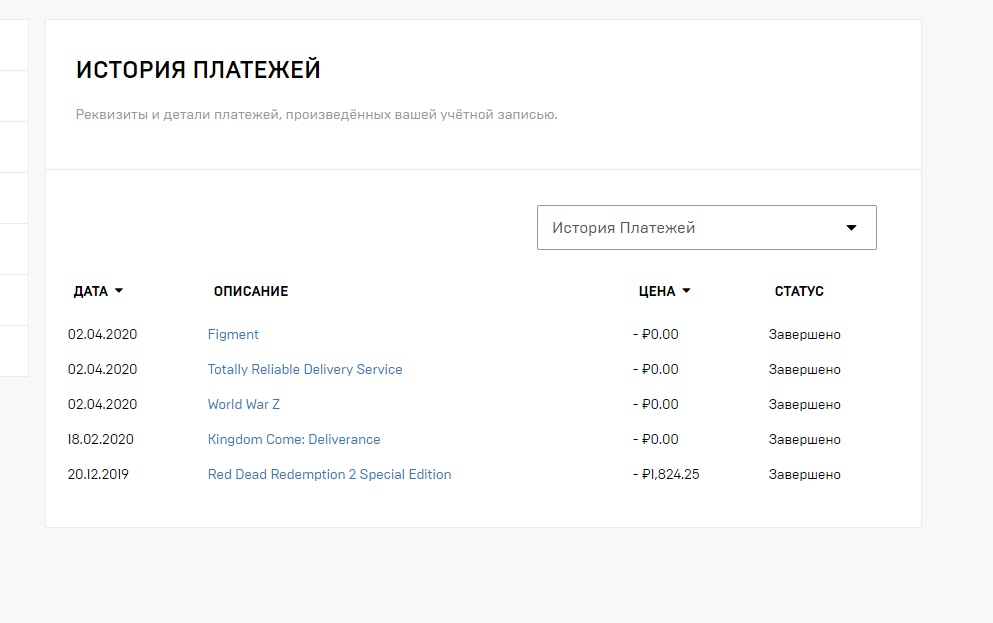
Task: Click the 20.12.2019 date entry
Action: (98, 475)
